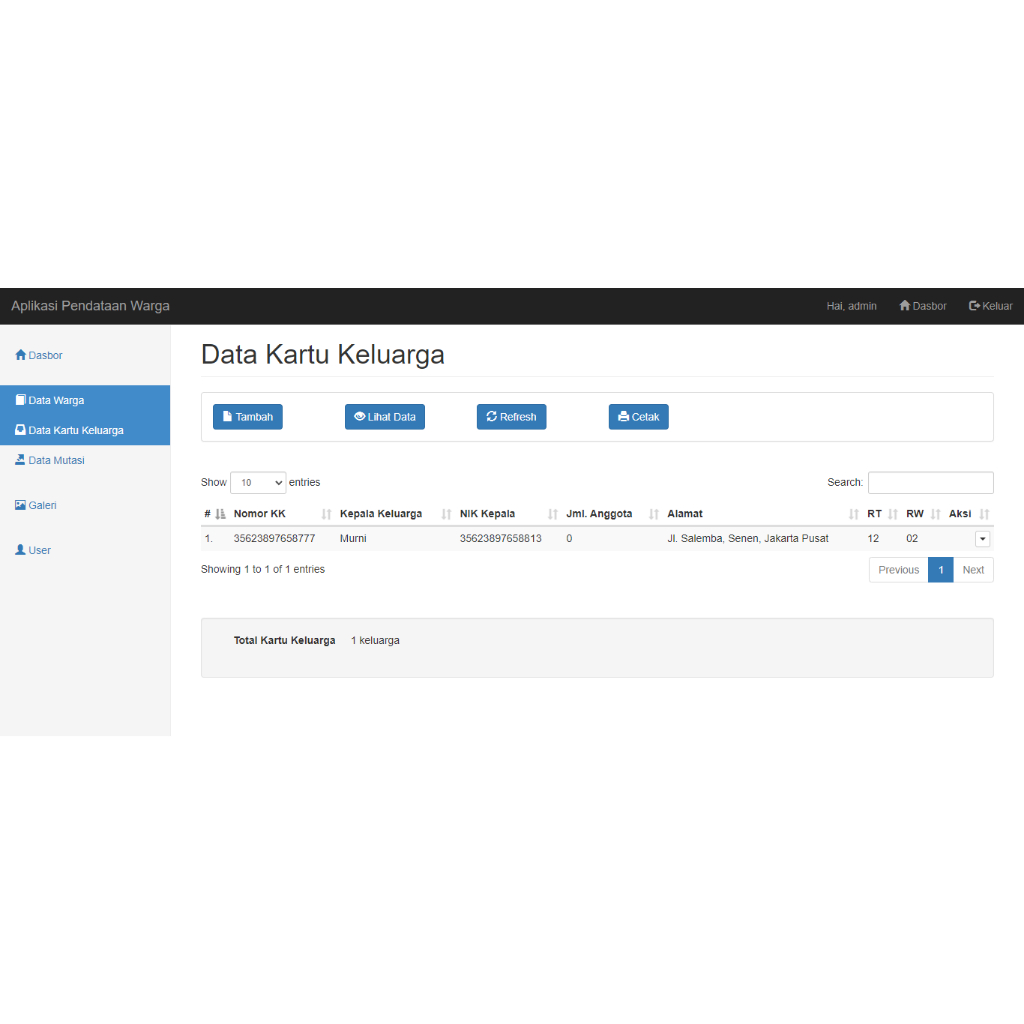Open the Show entries count dropdown
Screen dimensions: 1024x1024
coord(258,482)
